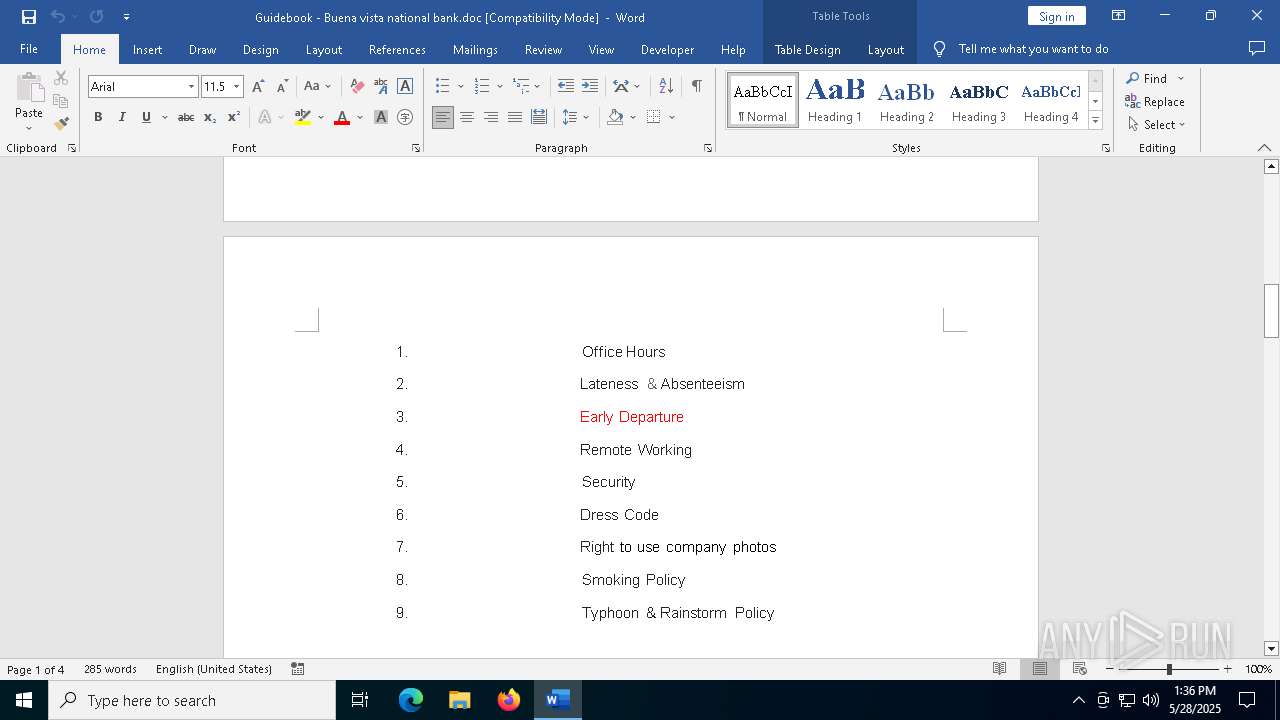Open the font size 11.5 dropdown
This screenshot has height=720, width=1280.
[x=236, y=87]
